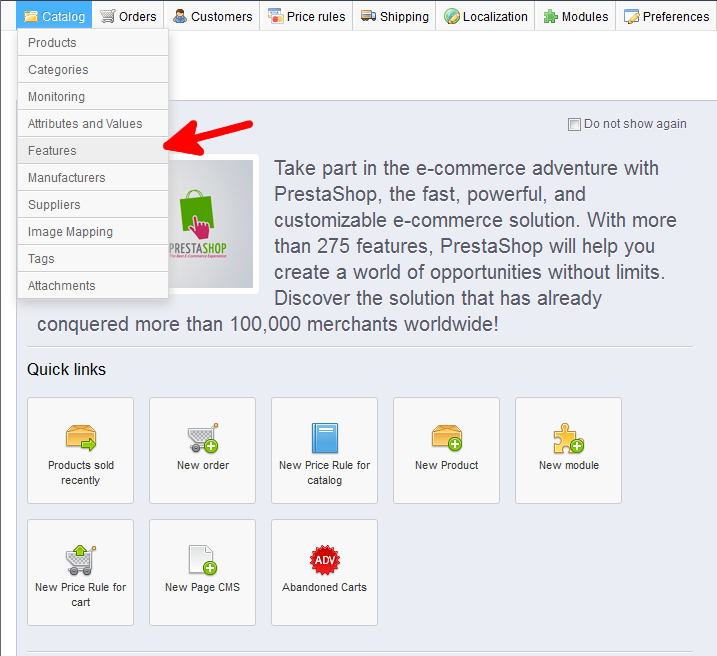Click the Do not show again label
The image size is (717, 656).
(x=635, y=124)
